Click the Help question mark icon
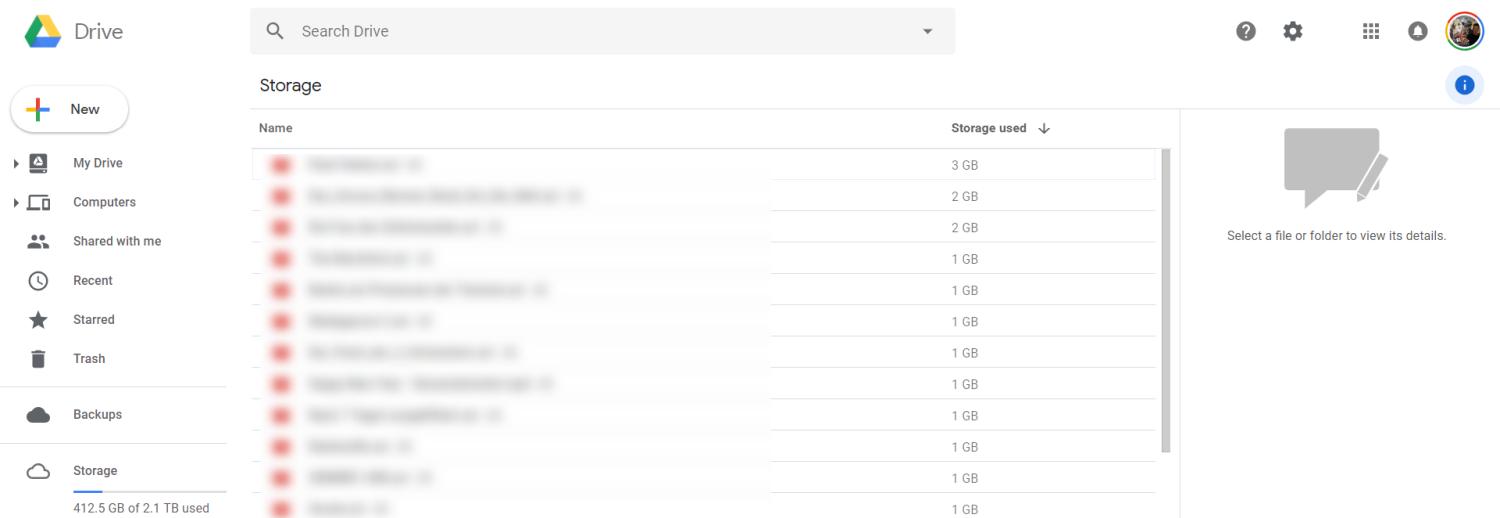 click(1246, 31)
